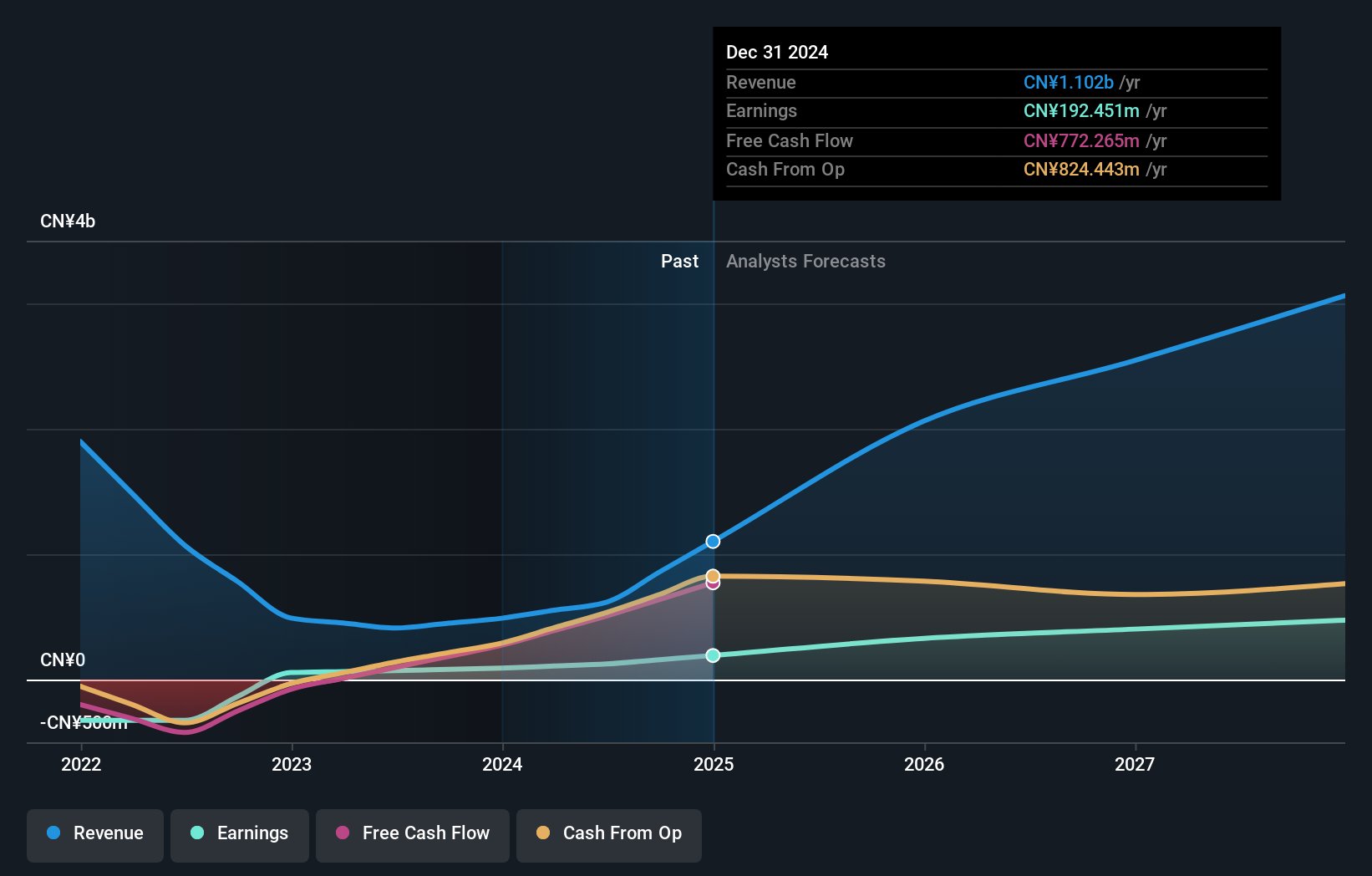Click the 'Earnings' row label in tooltip

click(x=761, y=110)
